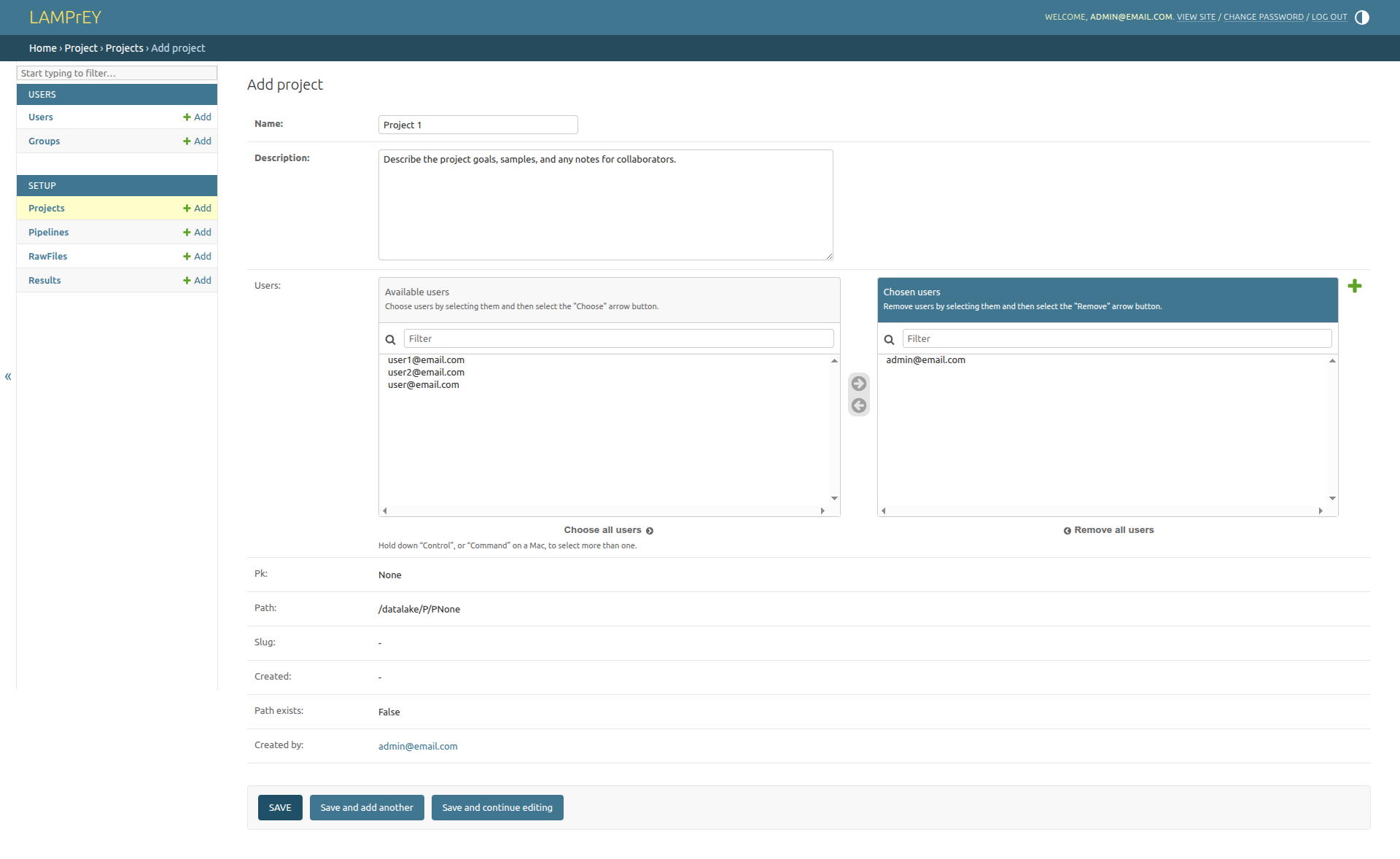The height and width of the screenshot is (859, 1400).
Task: Collapse the sidebar with the double-chevron
Action: pos(8,377)
